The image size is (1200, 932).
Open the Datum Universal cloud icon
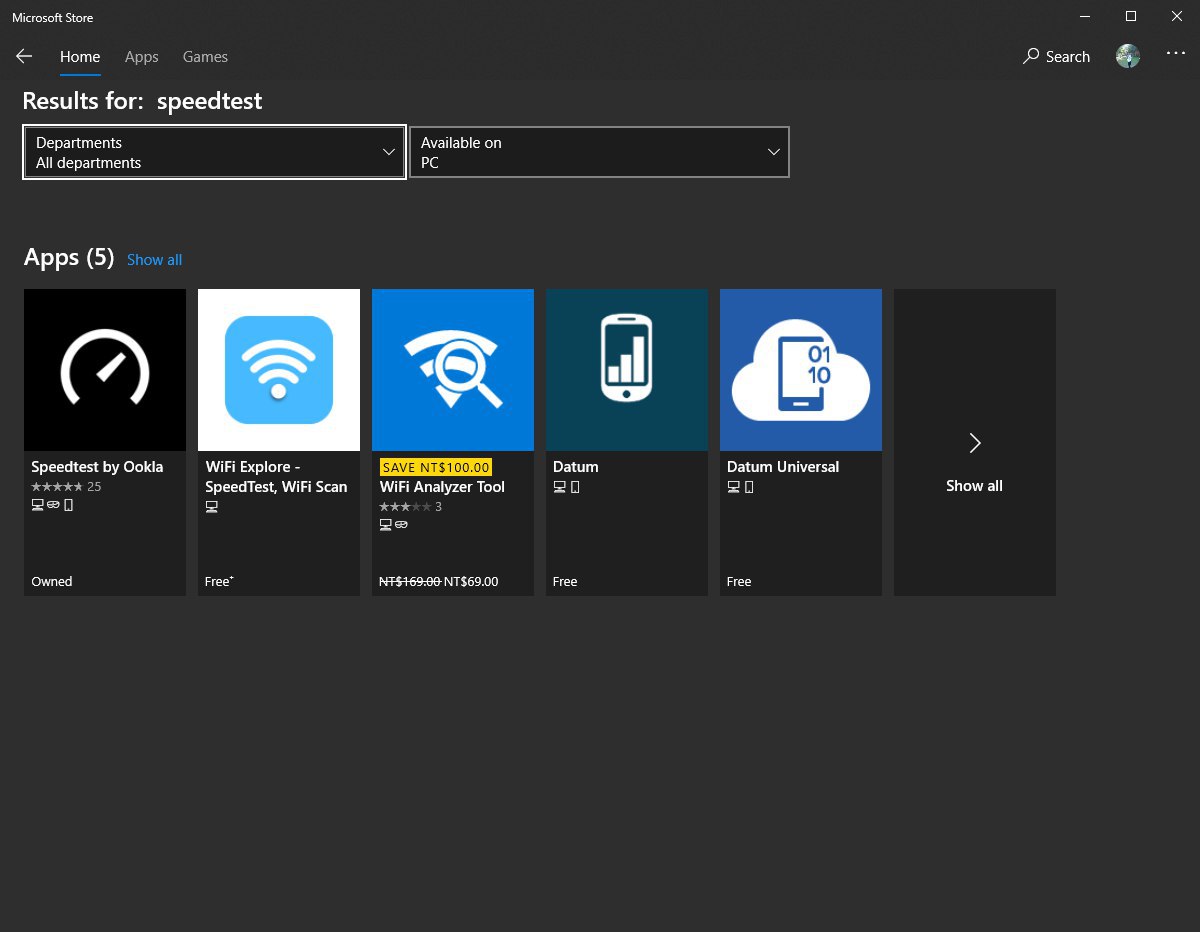pos(801,370)
